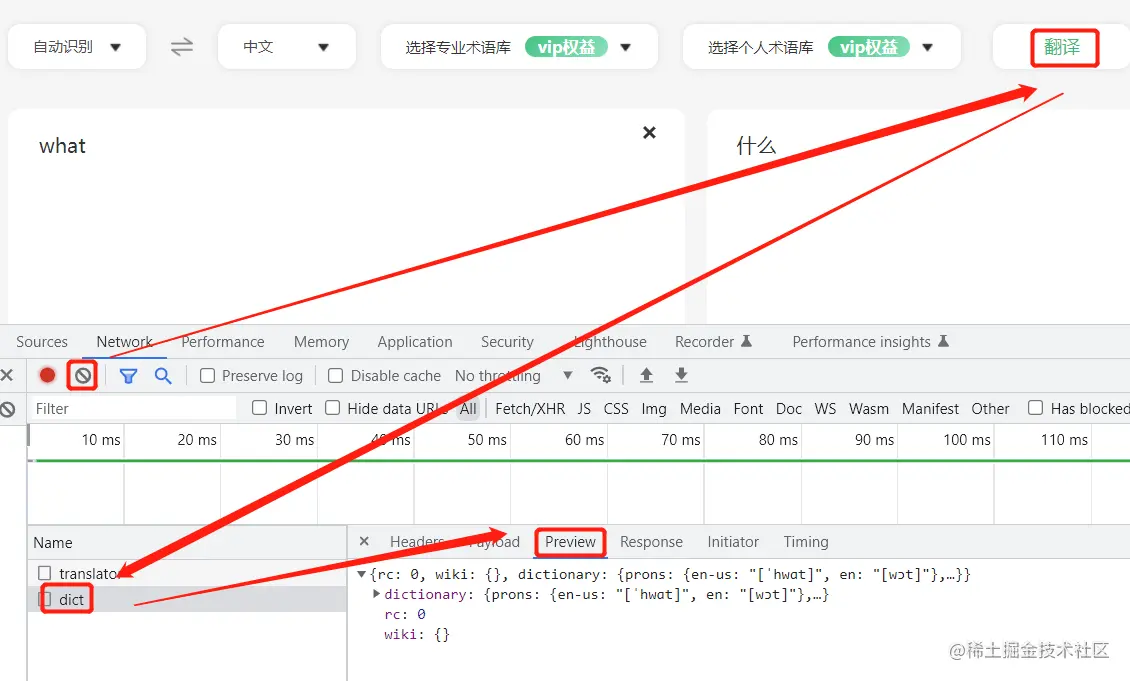
Task: Click the 翻译 translate button
Action: click(x=1063, y=48)
